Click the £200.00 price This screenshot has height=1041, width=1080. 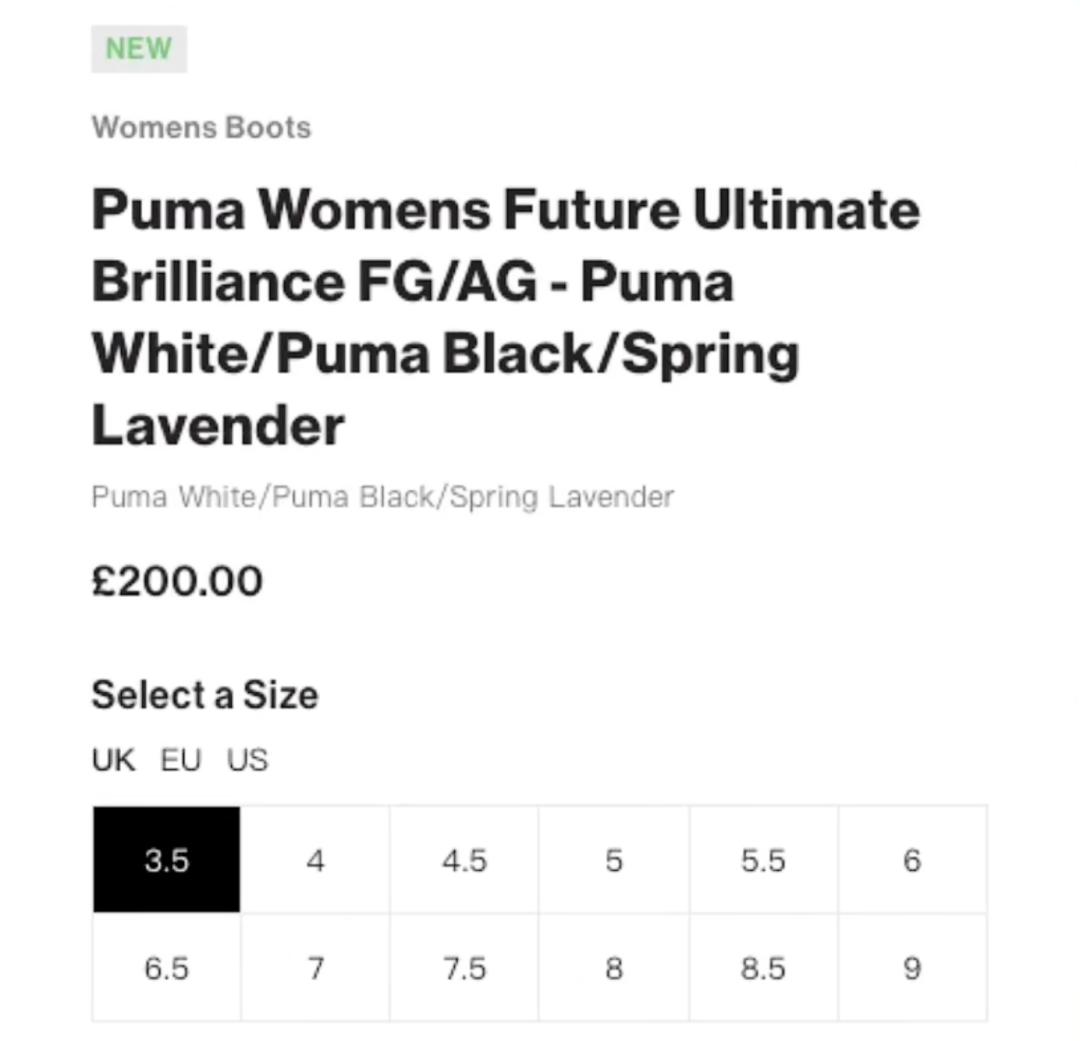pos(177,581)
